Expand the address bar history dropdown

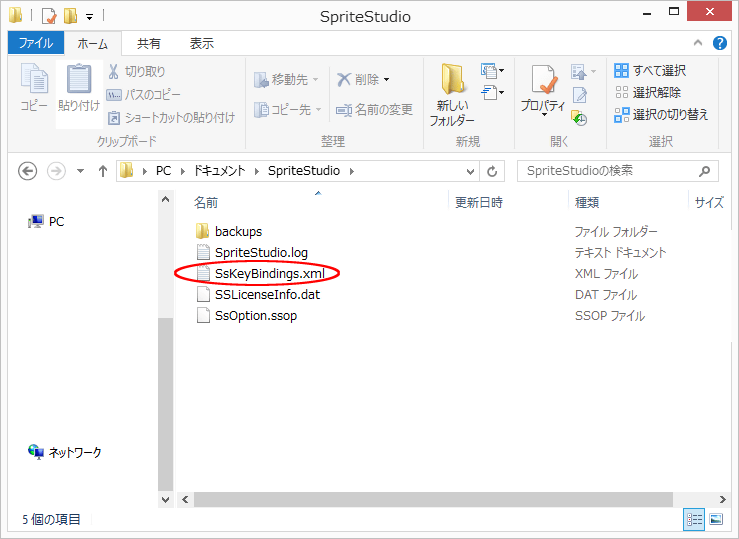(470, 172)
